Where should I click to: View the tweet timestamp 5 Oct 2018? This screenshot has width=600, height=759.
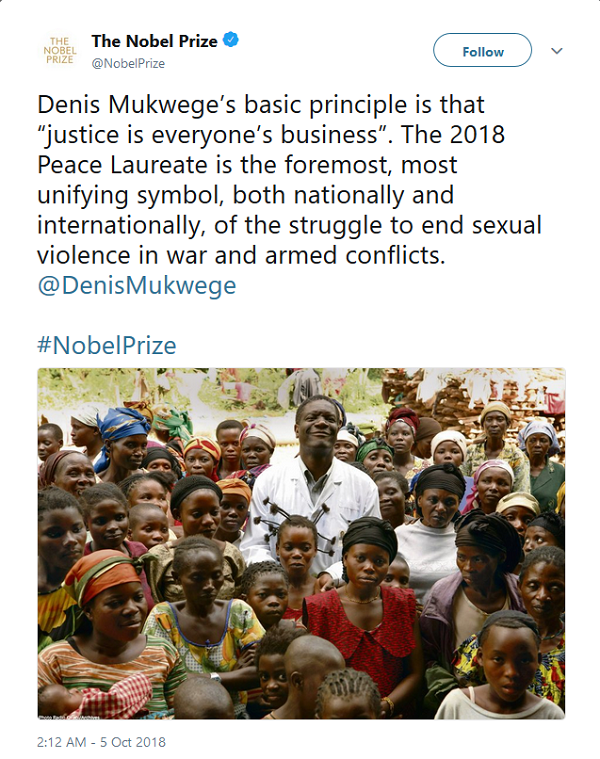(x=133, y=742)
